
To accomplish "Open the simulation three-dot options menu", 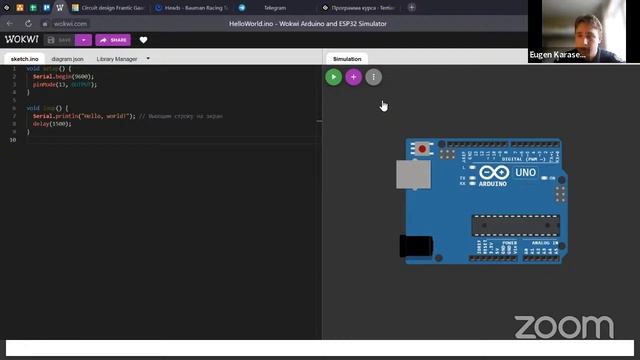I will point(373,77).
